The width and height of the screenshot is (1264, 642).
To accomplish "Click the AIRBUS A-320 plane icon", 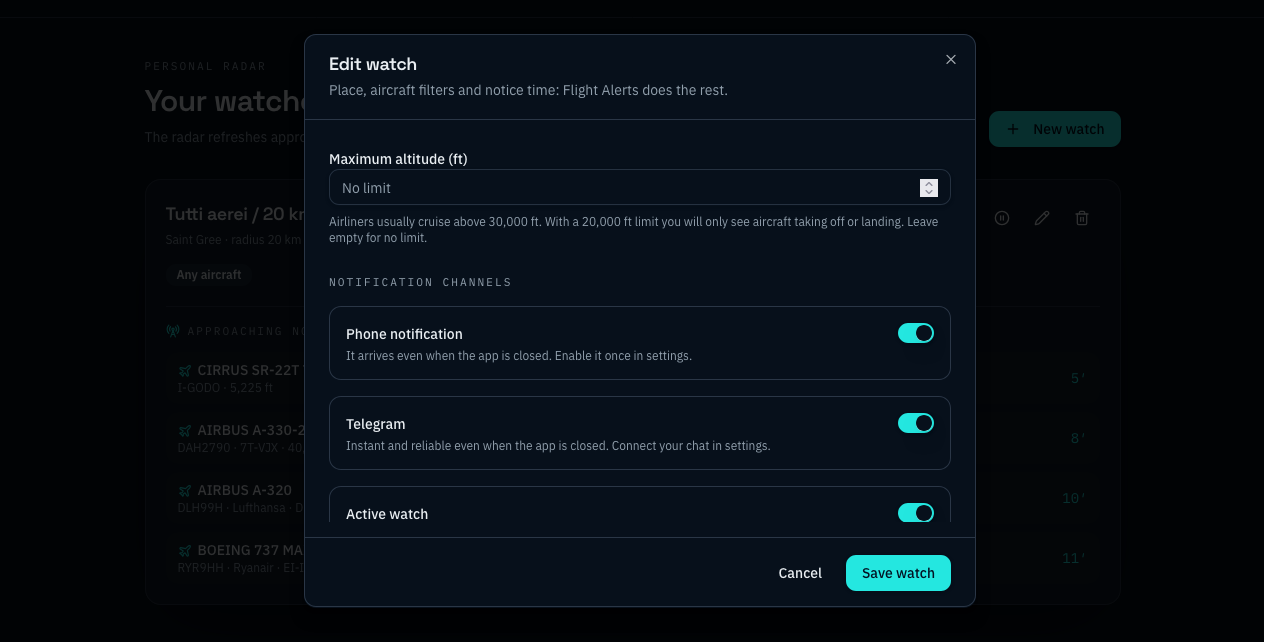I will (x=185, y=490).
